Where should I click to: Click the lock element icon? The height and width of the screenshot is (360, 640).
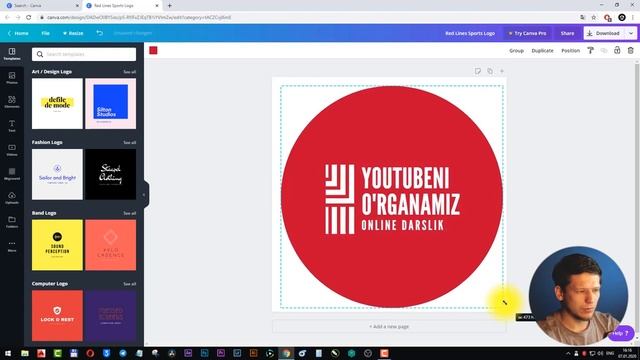[x=617, y=50]
